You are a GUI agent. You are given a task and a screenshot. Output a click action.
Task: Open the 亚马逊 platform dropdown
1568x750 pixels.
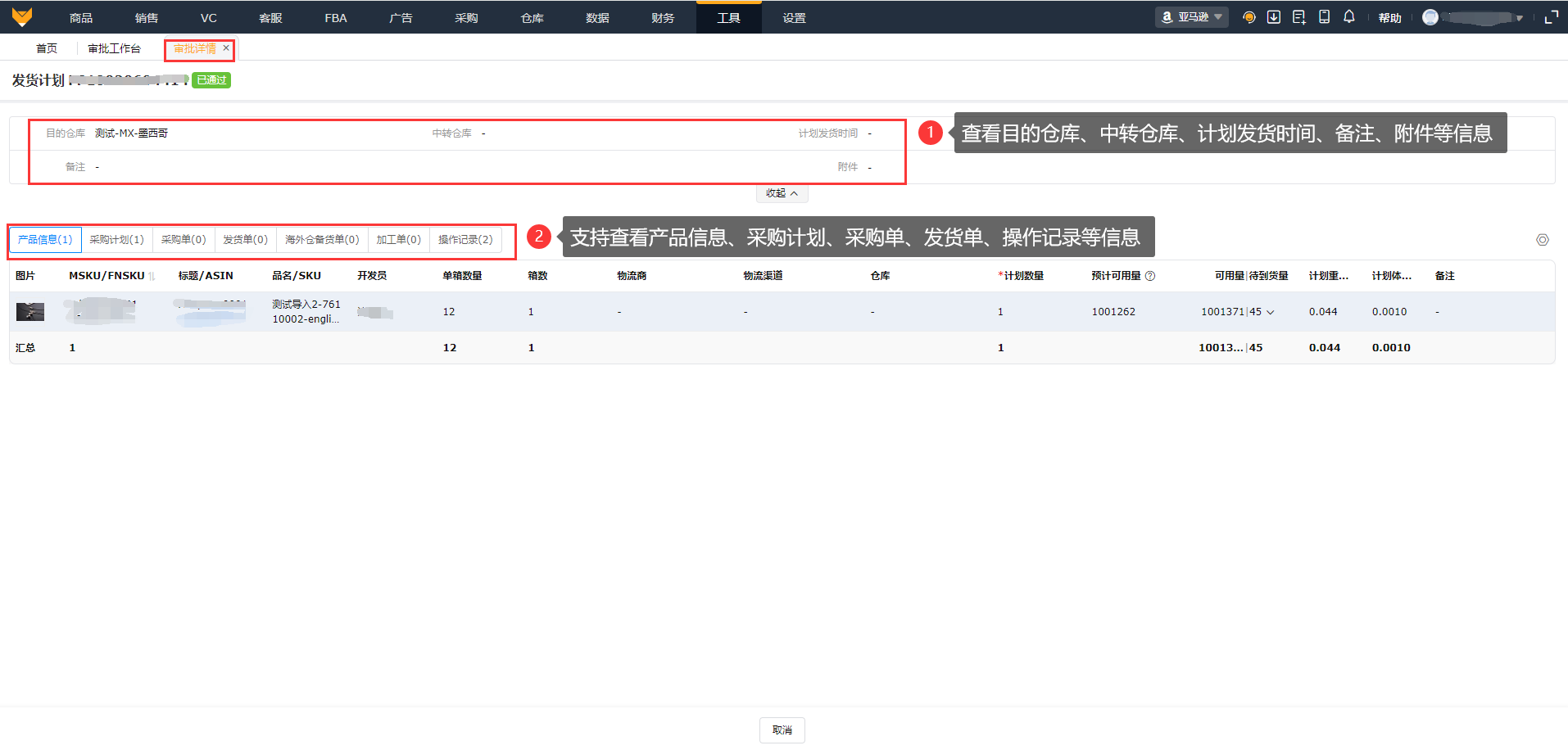(1192, 17)
